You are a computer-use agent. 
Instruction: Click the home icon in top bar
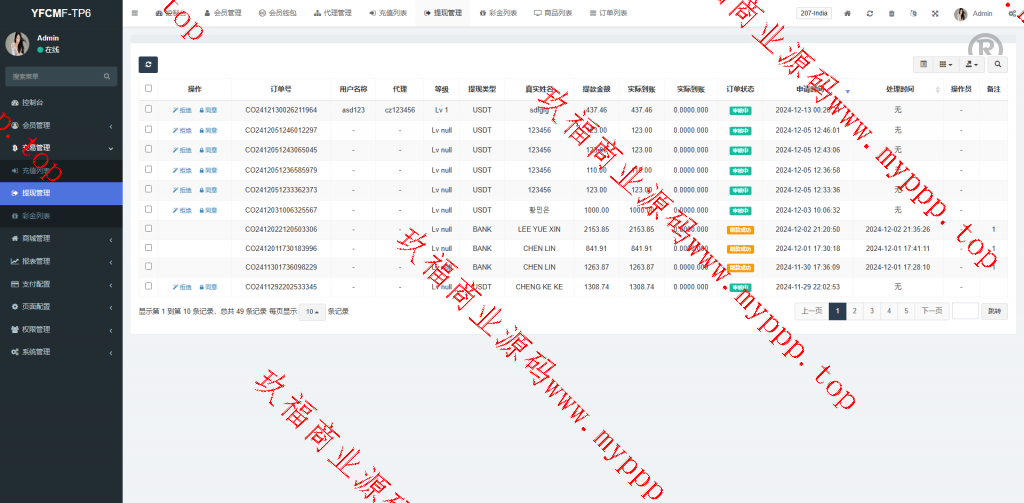[x=847, y=14]
